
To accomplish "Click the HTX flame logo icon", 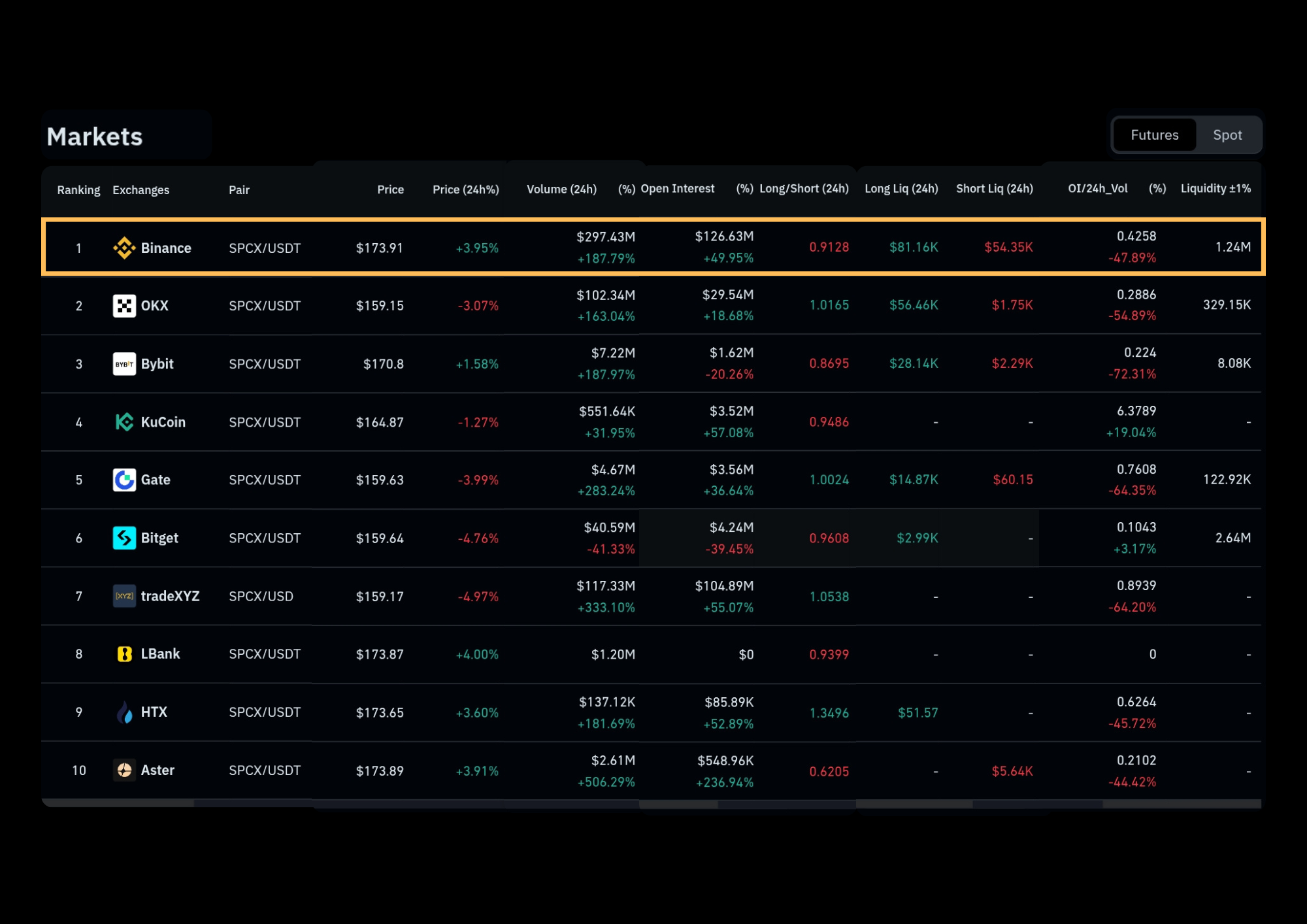I will pyautogui.click(x=124, y=712).
